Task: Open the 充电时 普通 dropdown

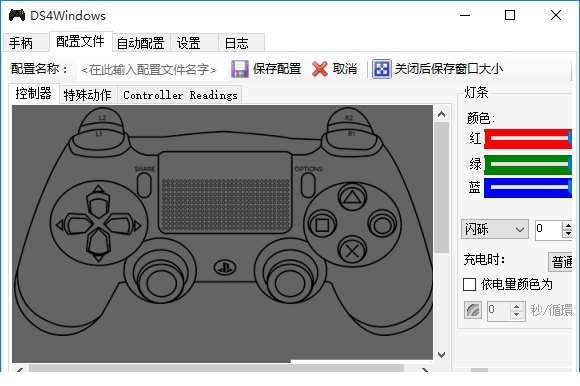Action: [560, 262]
